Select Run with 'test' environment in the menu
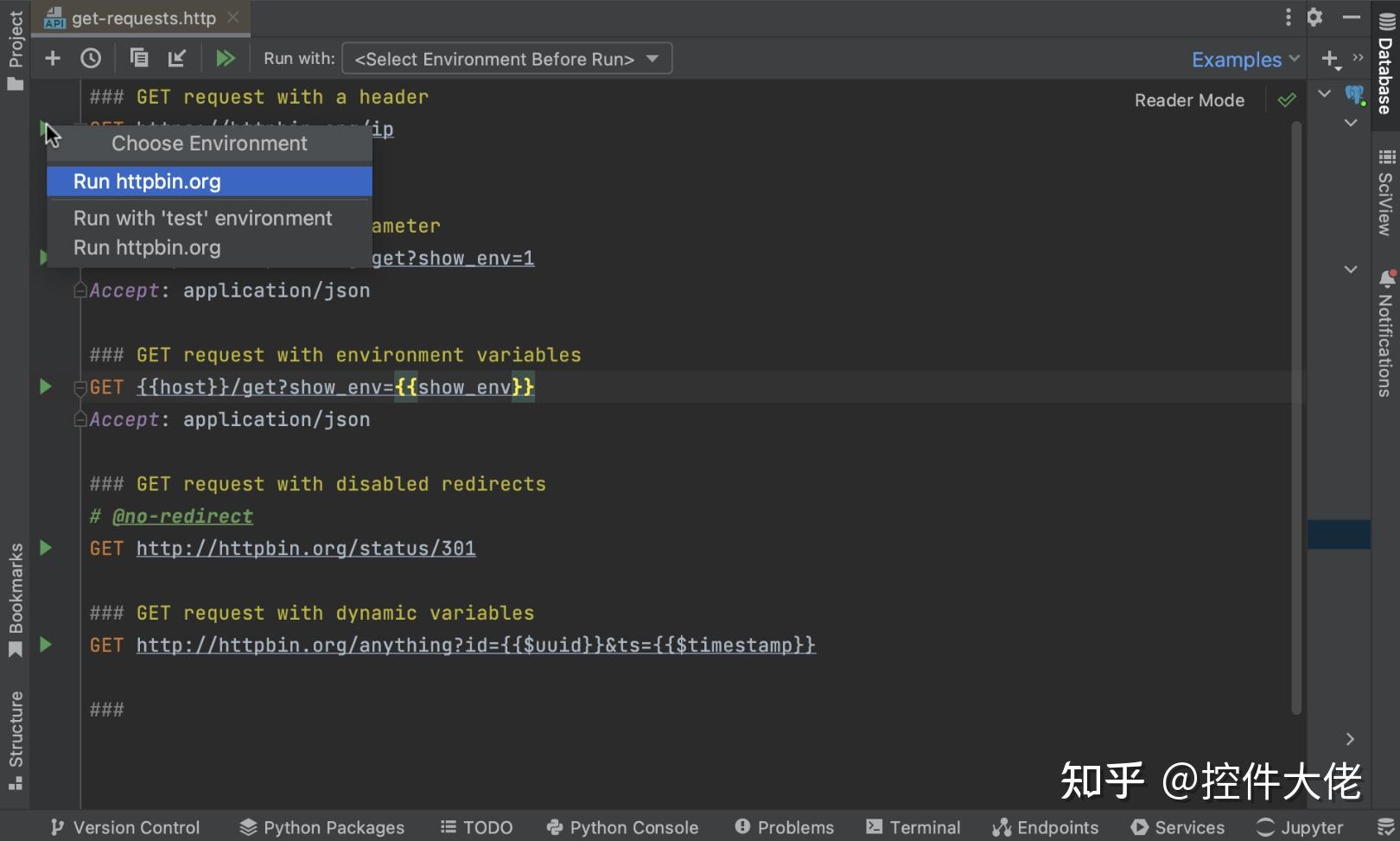The height and width of the screenshot is (841, 1400). click(202, 218)
